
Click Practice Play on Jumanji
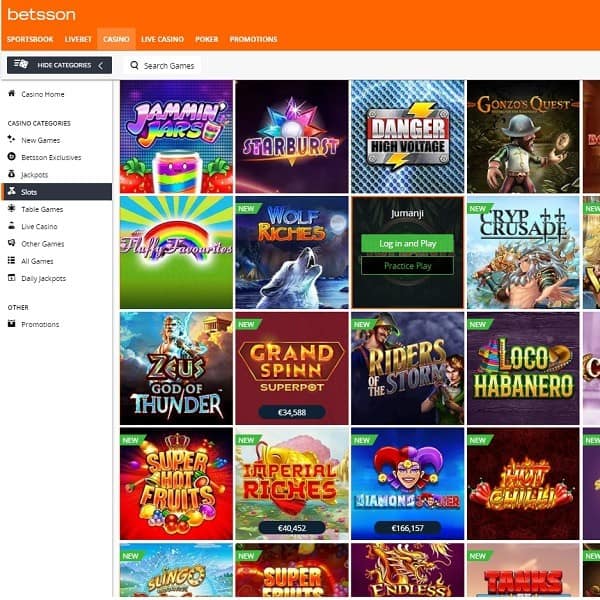408,266
